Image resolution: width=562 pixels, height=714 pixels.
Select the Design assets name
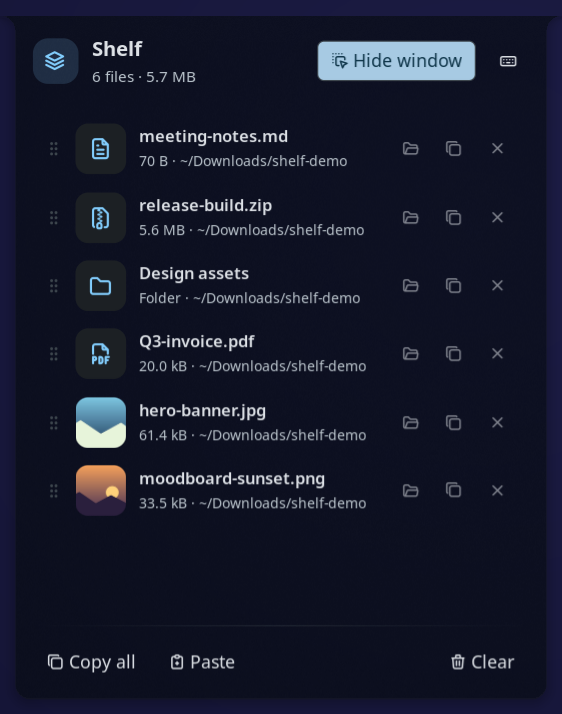tap(194, 274)
